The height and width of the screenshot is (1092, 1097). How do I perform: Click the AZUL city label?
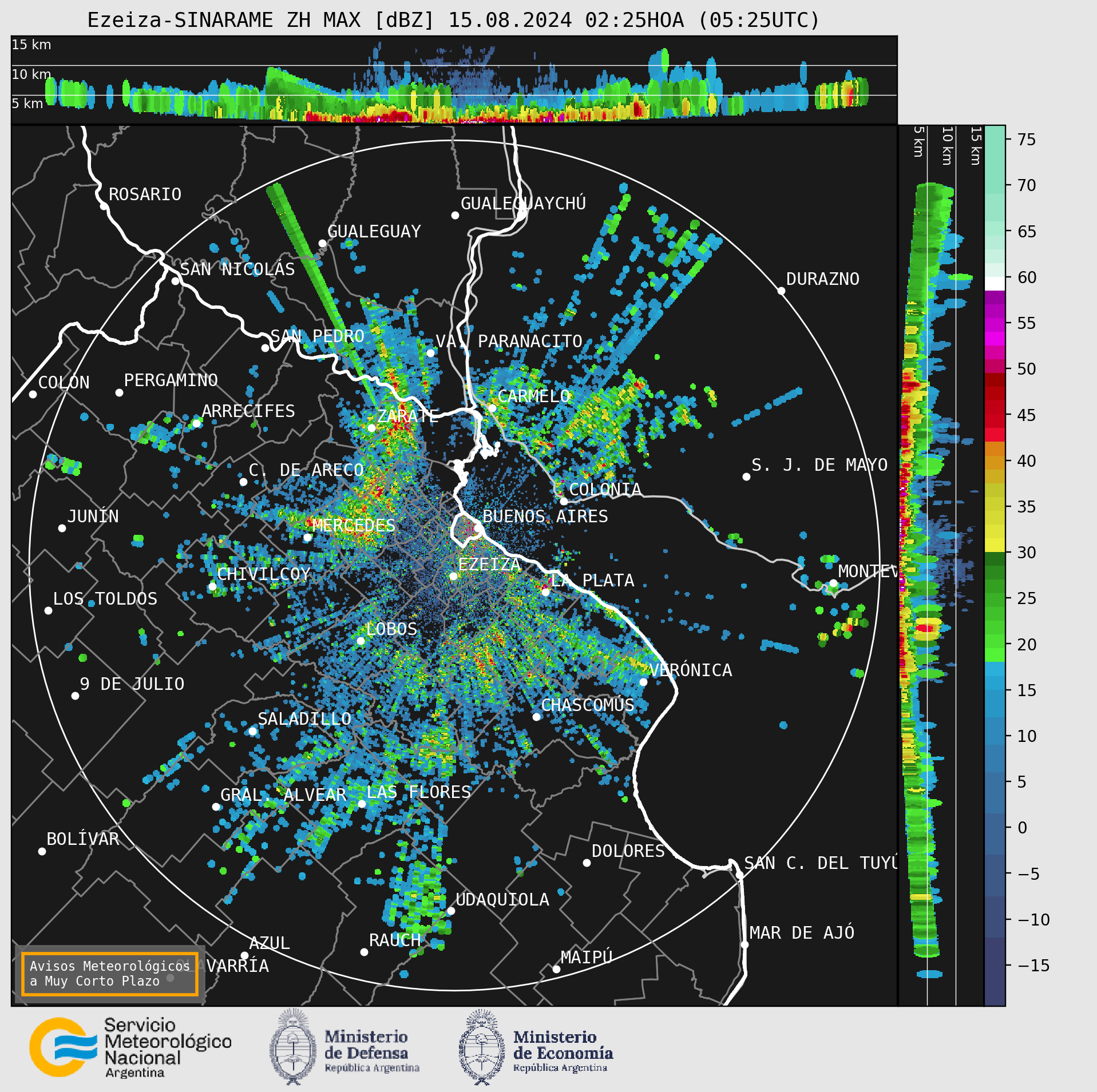(x=270, y=943)
